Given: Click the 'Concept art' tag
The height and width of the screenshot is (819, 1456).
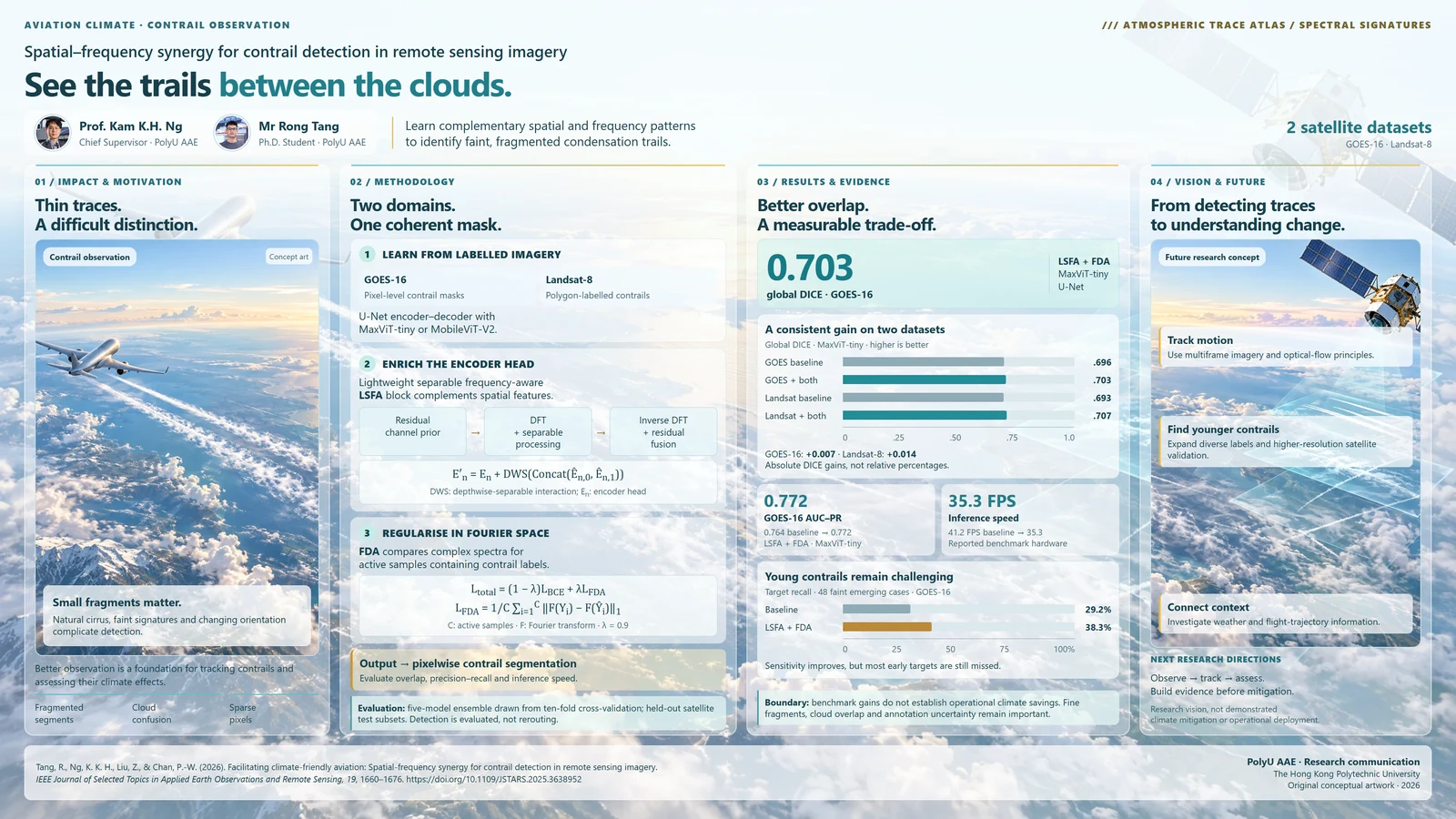Looking at the screenshot, I should pos(288,258).
